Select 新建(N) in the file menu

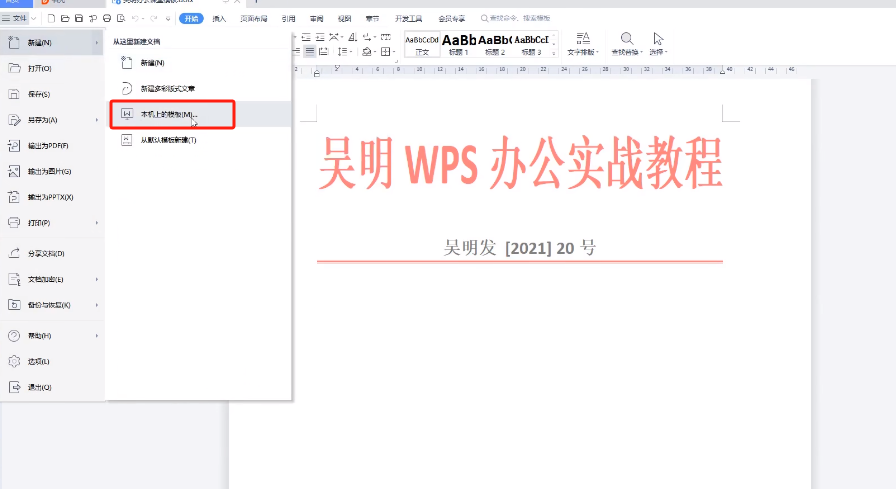pos(51,43)
